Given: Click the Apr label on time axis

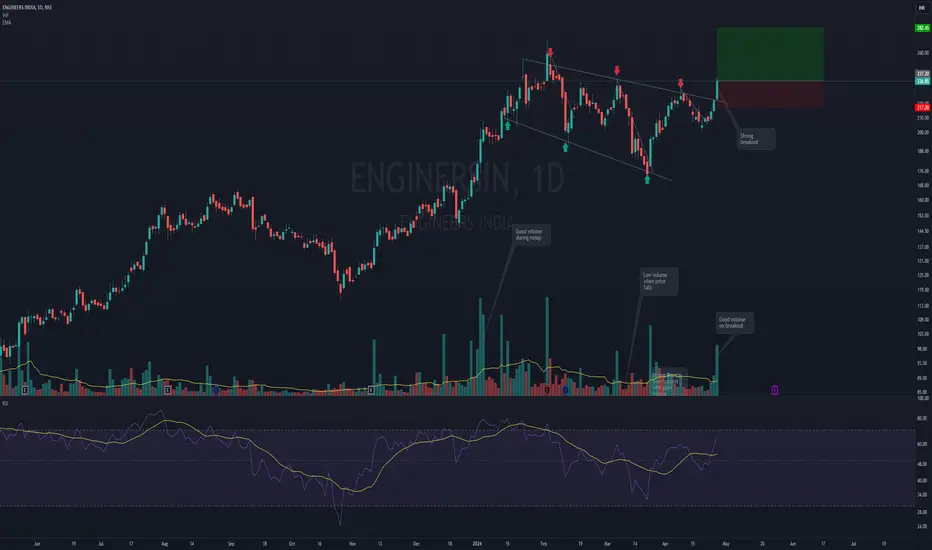Looking at the screenshot, I should (x=665, y=543).
